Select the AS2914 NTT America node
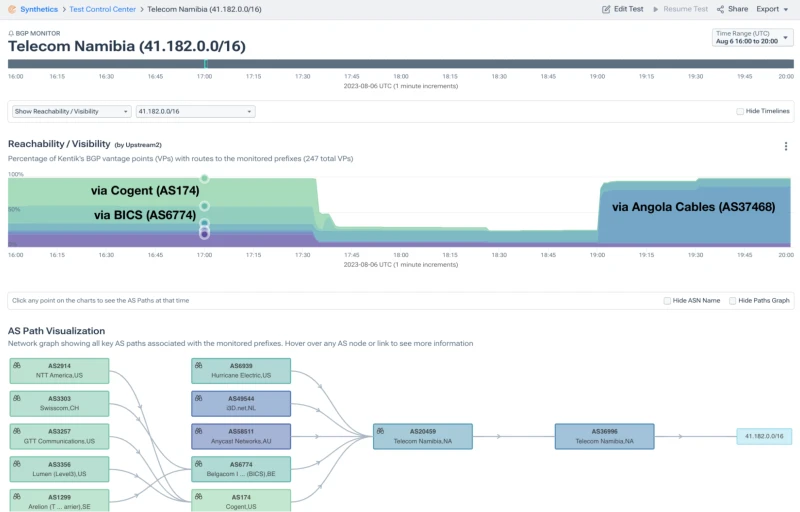The image size is (800, 512). pyautogui.click(x=59, y=371)
